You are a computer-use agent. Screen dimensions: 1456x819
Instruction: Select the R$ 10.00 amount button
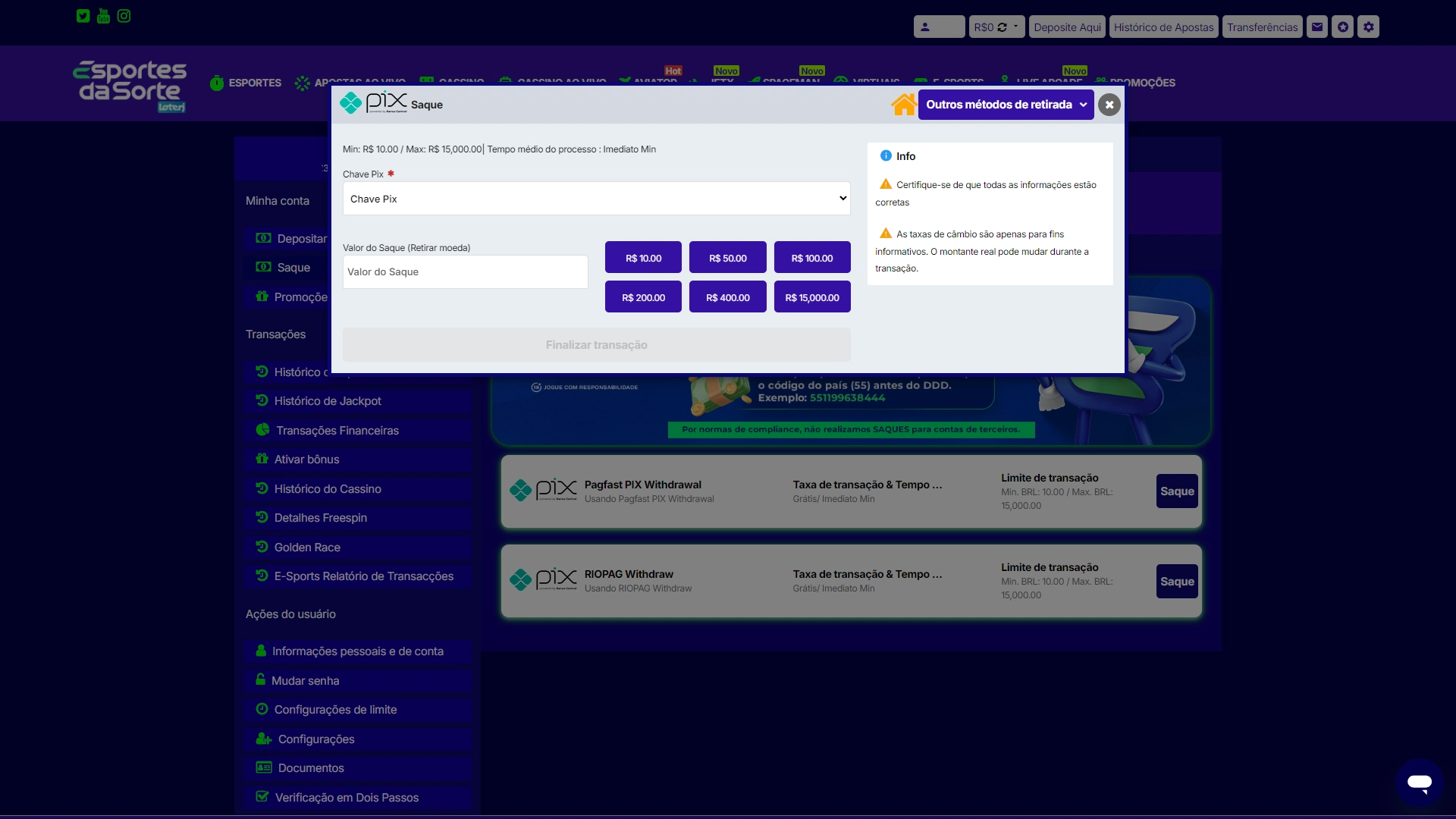[x=643, y=258]
